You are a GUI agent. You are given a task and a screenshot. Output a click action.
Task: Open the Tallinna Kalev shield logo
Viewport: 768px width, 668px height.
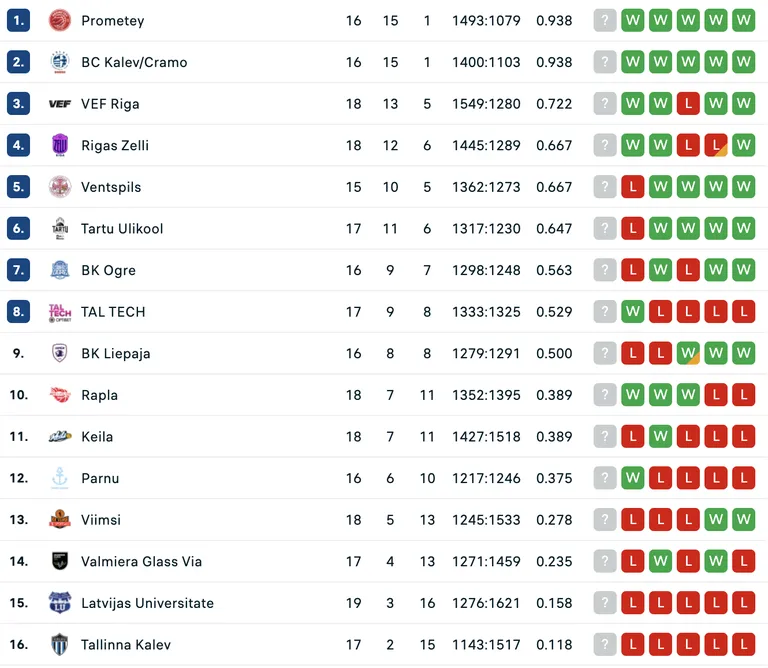pyautogui.click(x=60, y=644)
